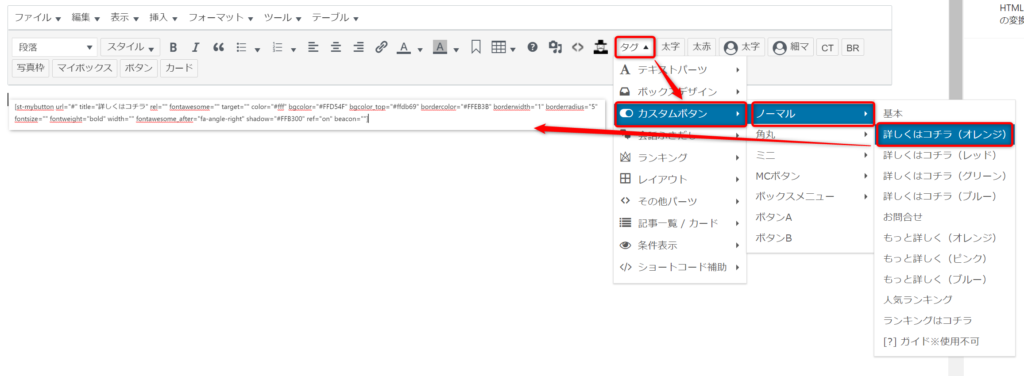Select 詳しくはコチラ（オレンジ） option

coord(944,134)
